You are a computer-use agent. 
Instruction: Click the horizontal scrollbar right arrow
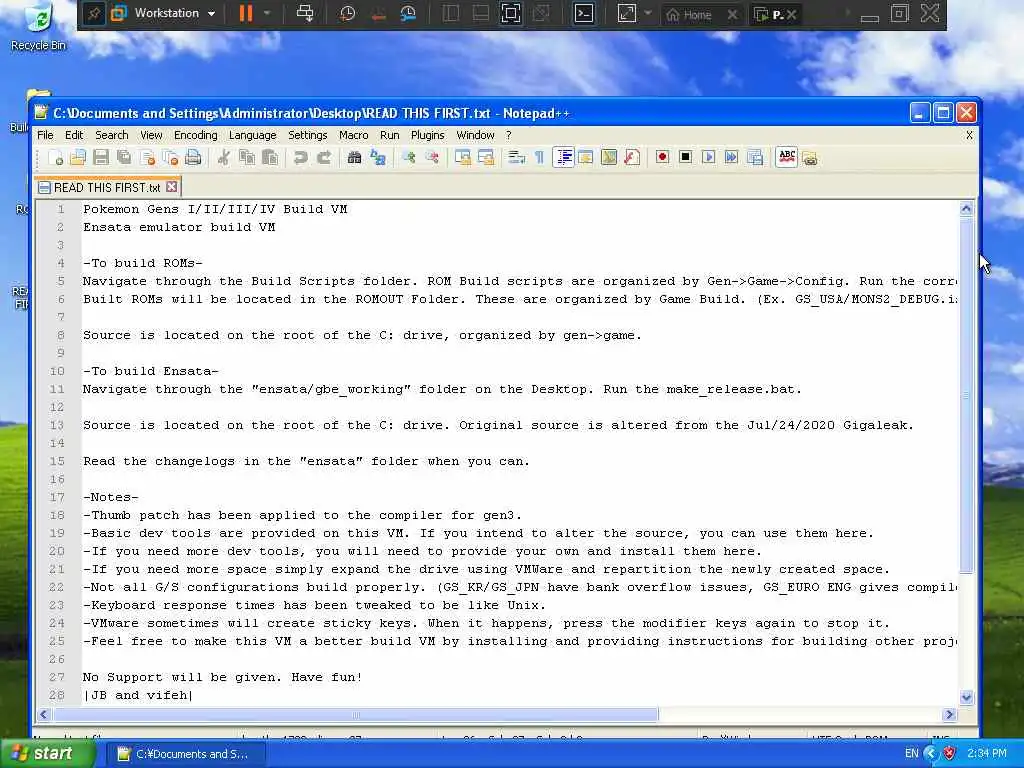[950, 714]
